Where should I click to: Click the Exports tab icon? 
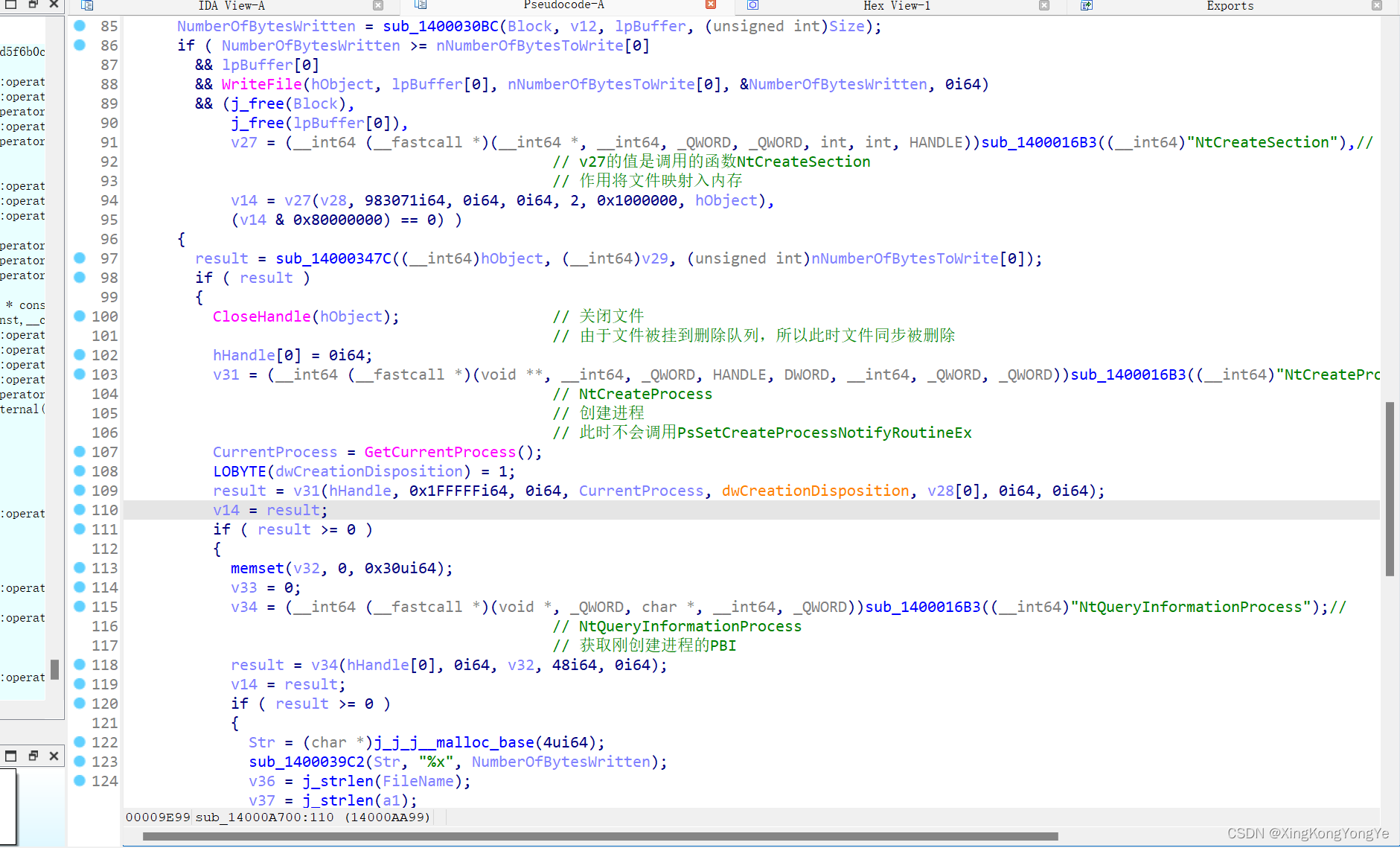1087,5
